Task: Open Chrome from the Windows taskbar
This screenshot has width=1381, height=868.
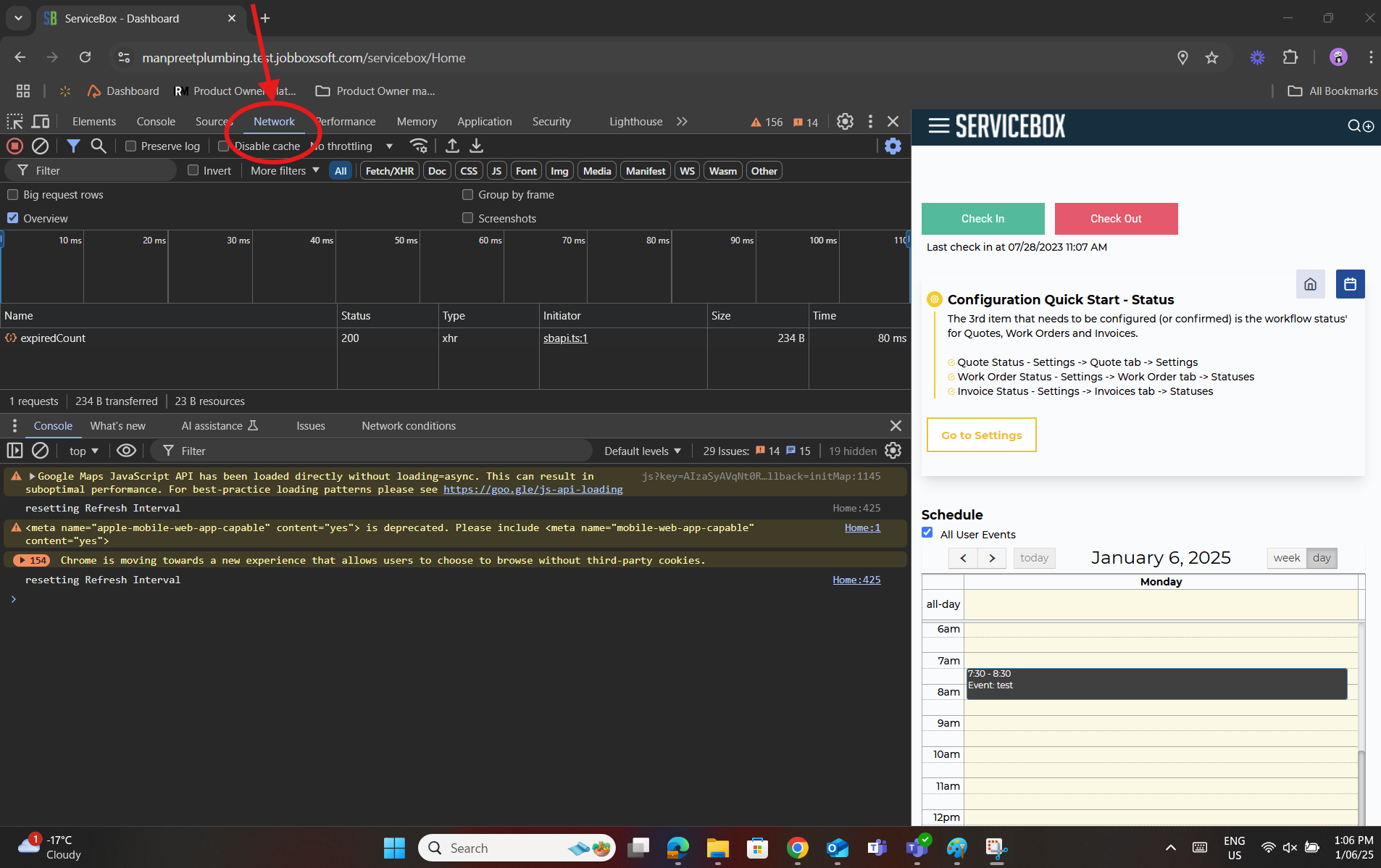Action: [797, 848]
